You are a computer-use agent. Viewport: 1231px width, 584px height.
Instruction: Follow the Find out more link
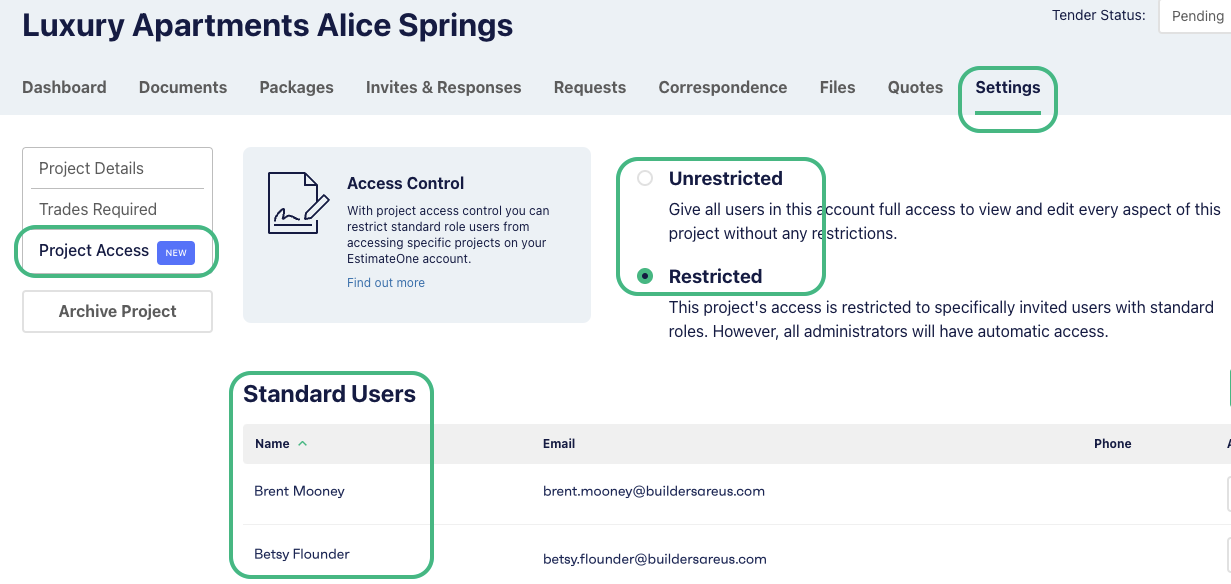tap(386, 283)
